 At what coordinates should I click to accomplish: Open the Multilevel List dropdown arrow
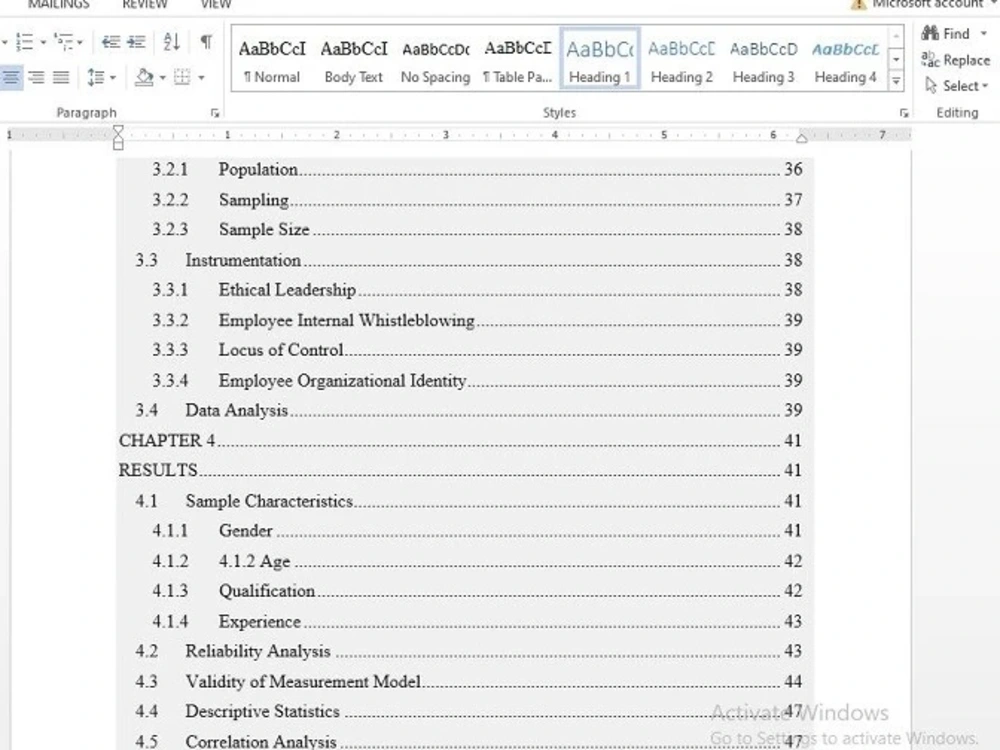(x=79, y=43)
